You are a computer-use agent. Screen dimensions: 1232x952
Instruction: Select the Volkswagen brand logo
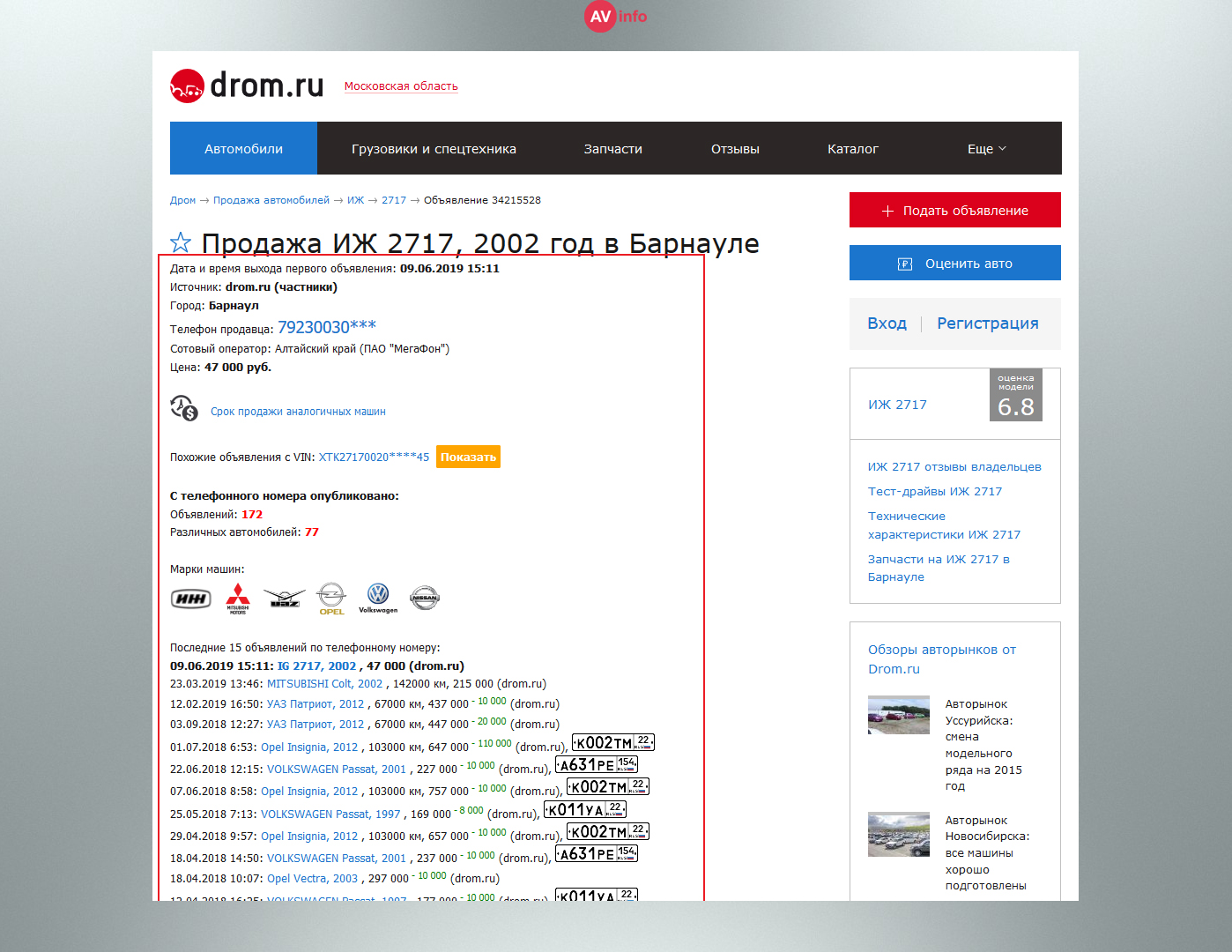pos(378,599)
